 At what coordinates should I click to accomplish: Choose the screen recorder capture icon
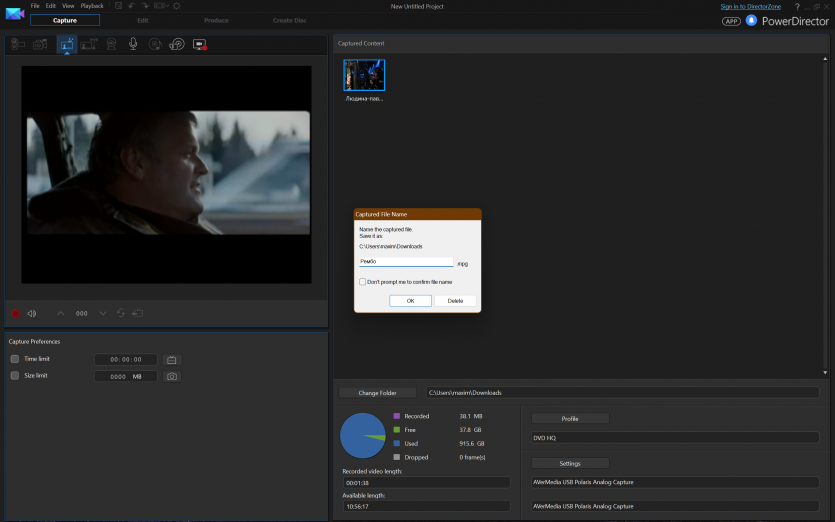coord(199,44)
